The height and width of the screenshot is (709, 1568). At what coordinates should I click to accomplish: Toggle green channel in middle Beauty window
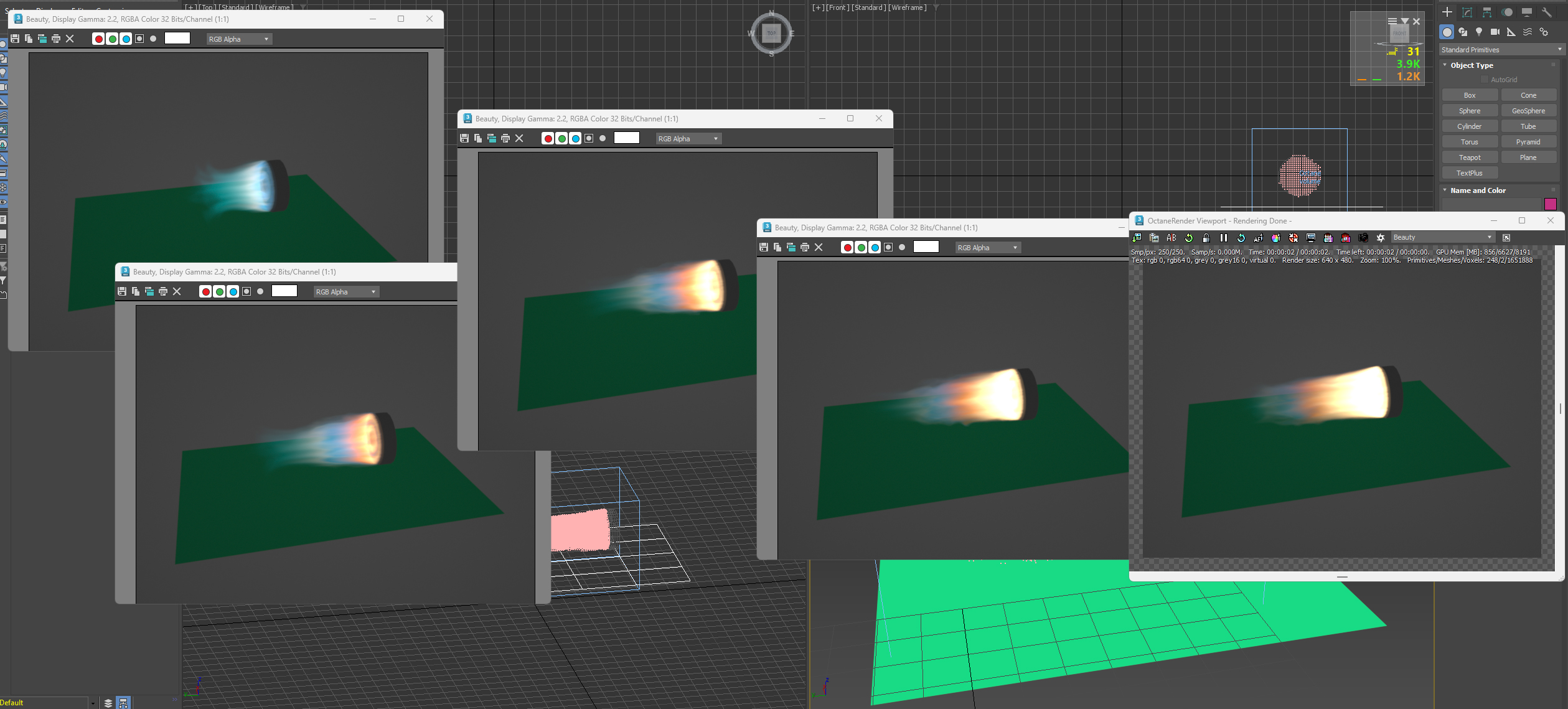[x=561, y=139]
